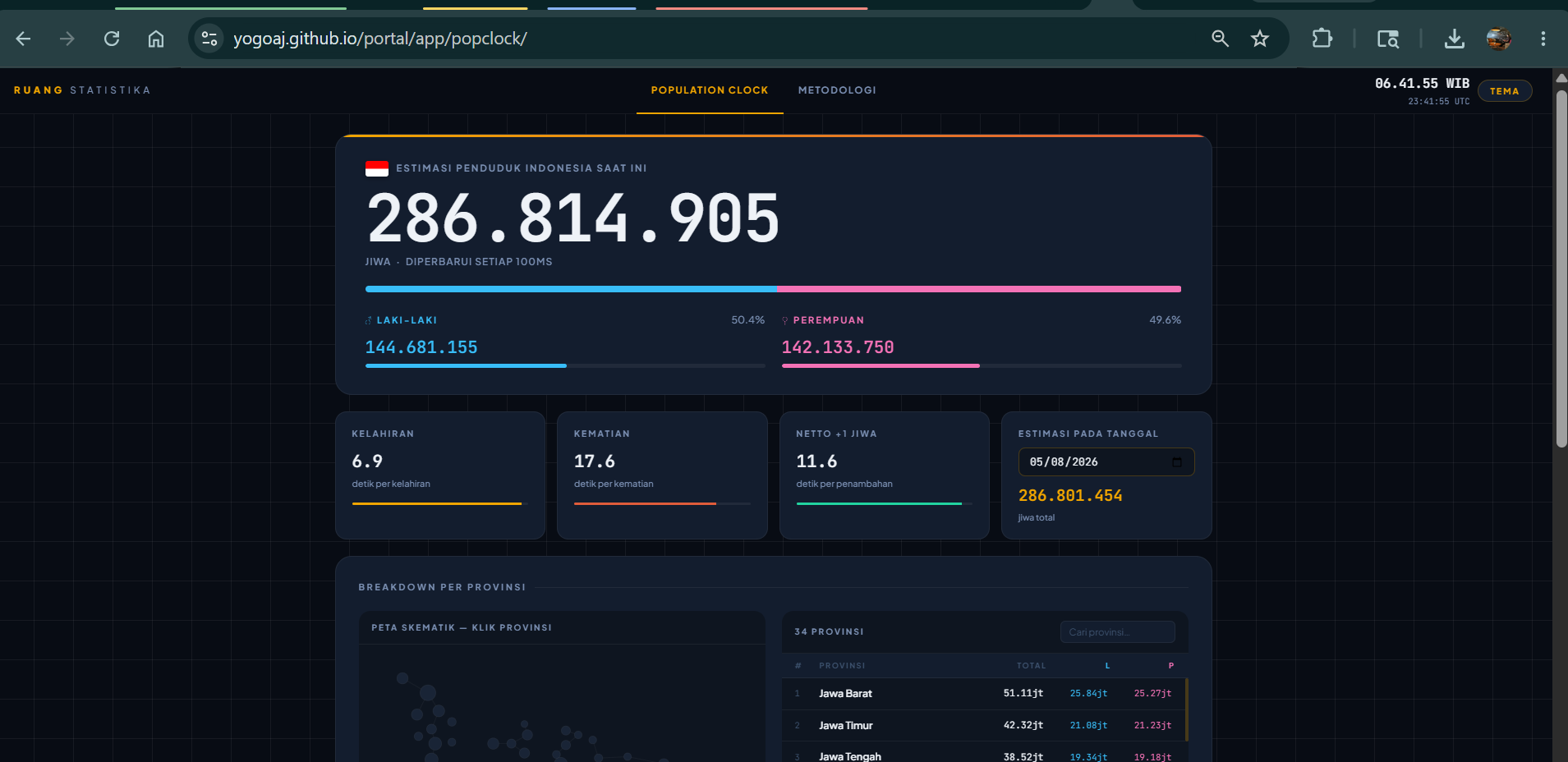Image resolution: width=1568 pixels, height=762 pixels.
Task: Click the page vertical scrollbar
Action: 1561,268
